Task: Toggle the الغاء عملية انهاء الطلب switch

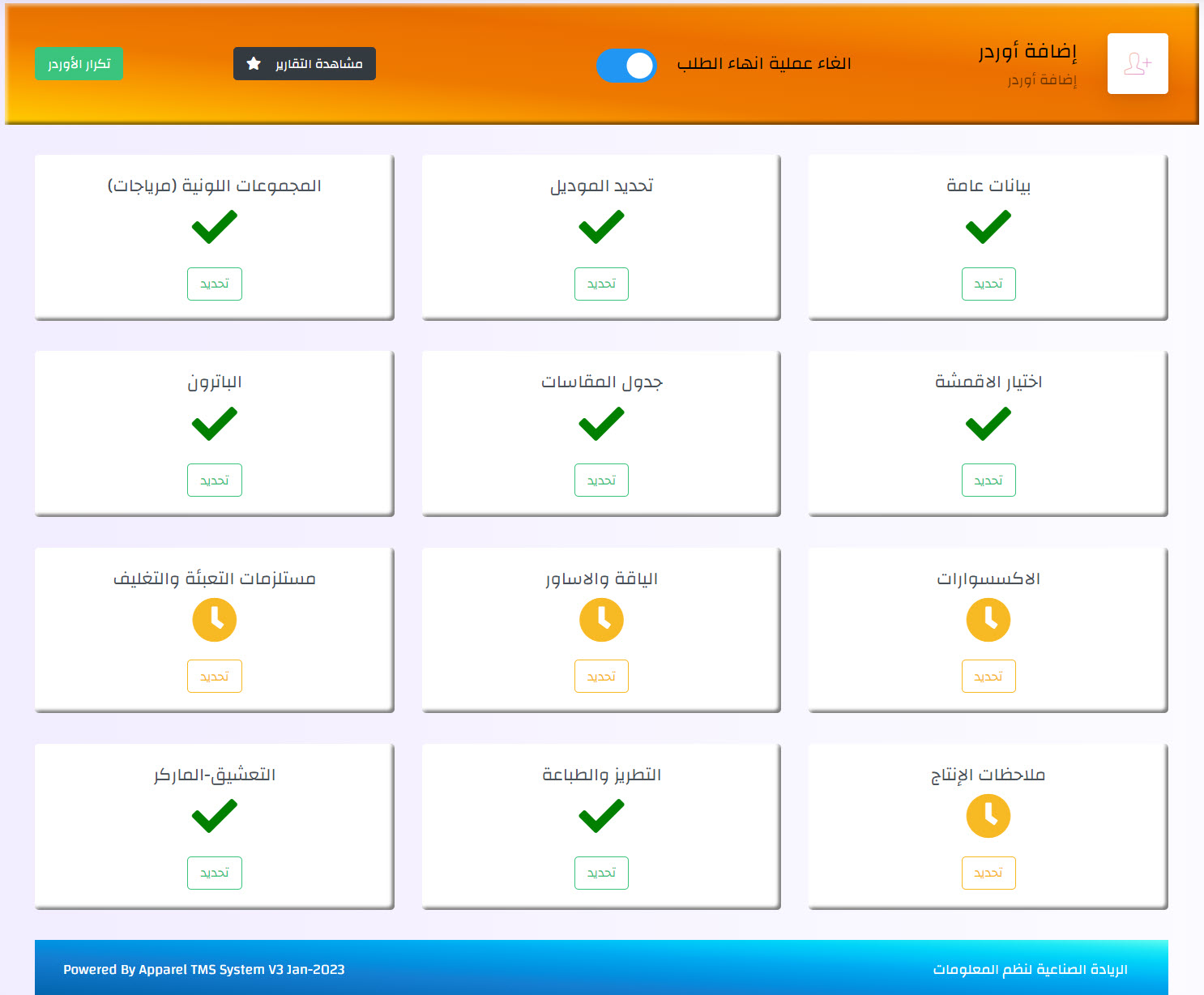Action: tap(626, 65)
